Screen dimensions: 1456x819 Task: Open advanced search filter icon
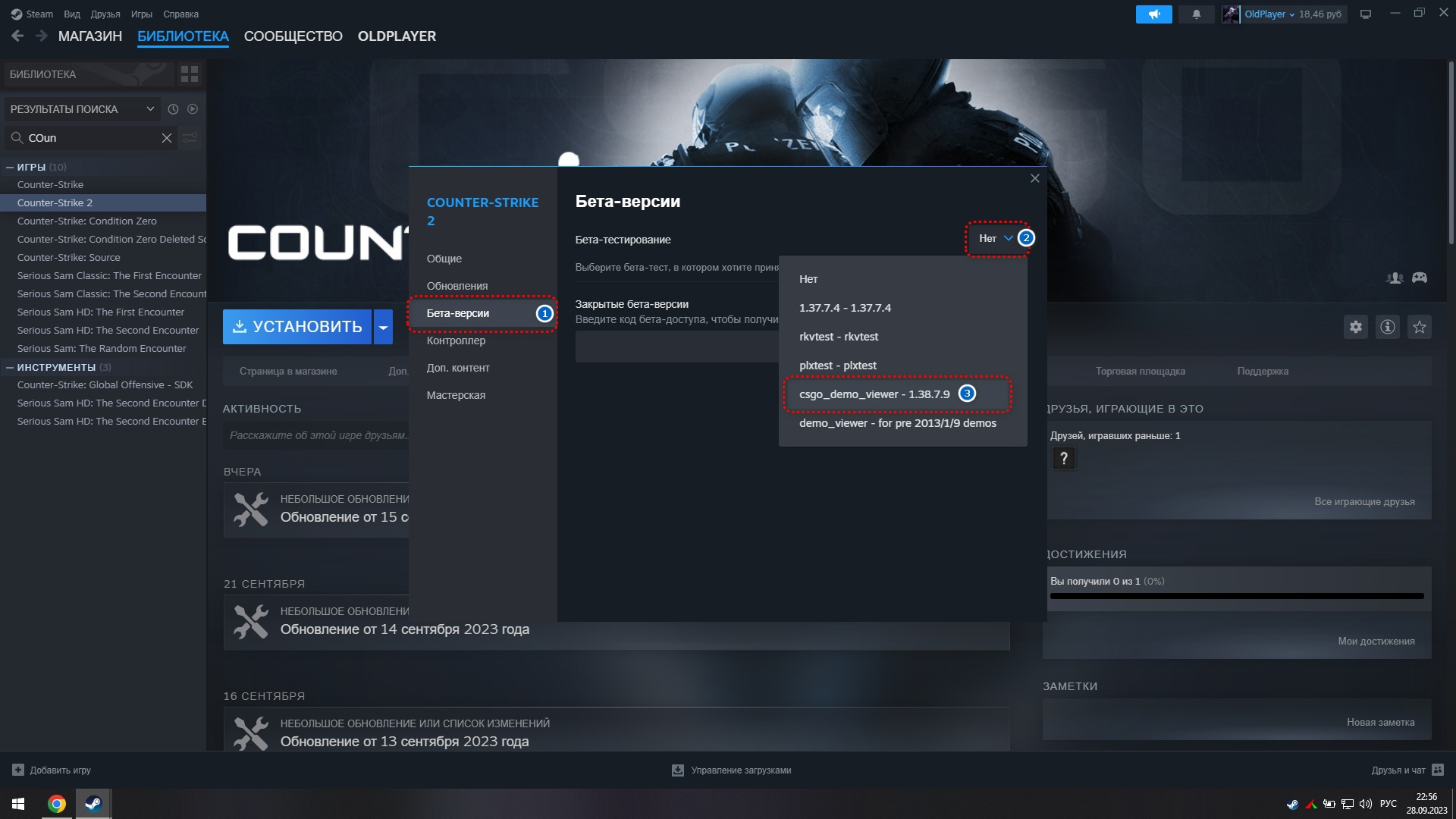[x=190, y=138]
